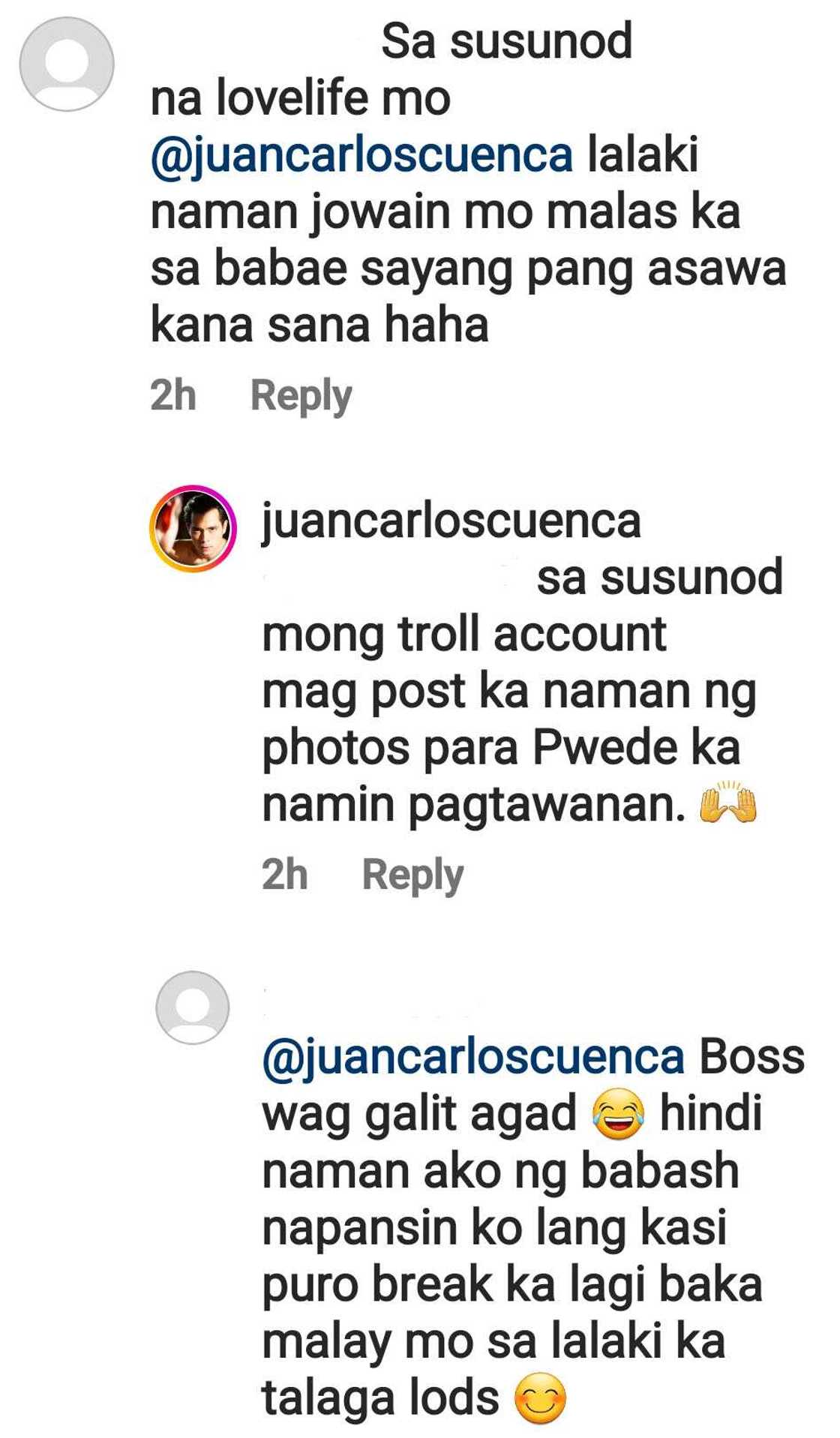Select the "napansin ko lang kasi" line

click(494, 1229)
